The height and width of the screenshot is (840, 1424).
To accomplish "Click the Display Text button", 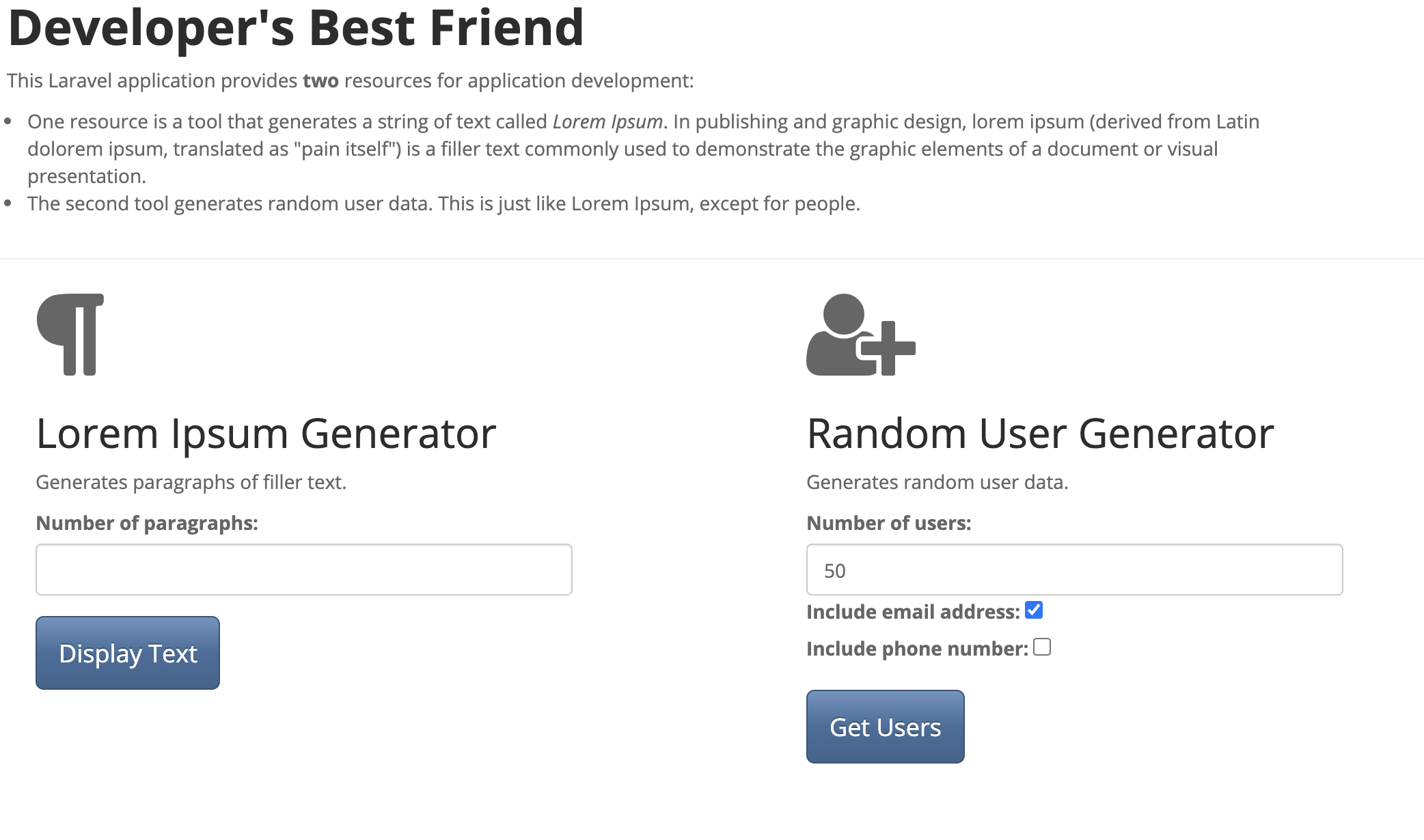I will click(128, 653).
